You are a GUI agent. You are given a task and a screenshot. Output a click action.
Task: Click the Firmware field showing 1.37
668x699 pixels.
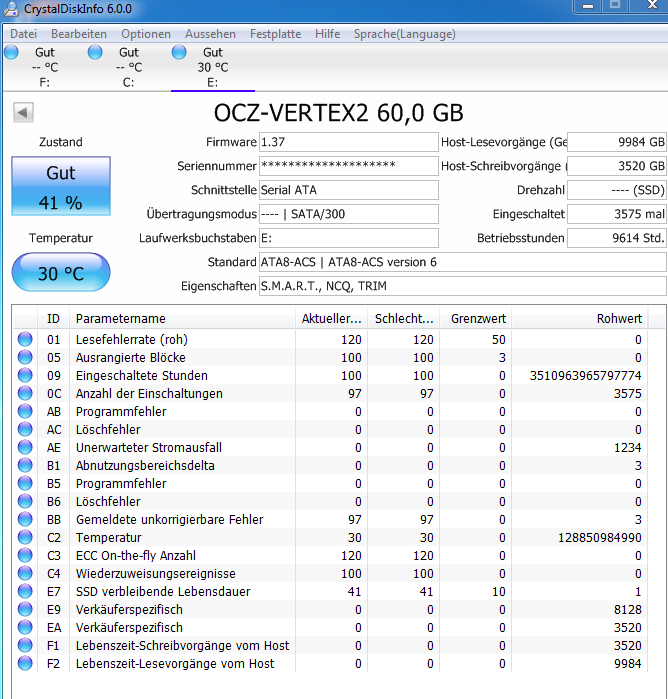coord(349,142)
